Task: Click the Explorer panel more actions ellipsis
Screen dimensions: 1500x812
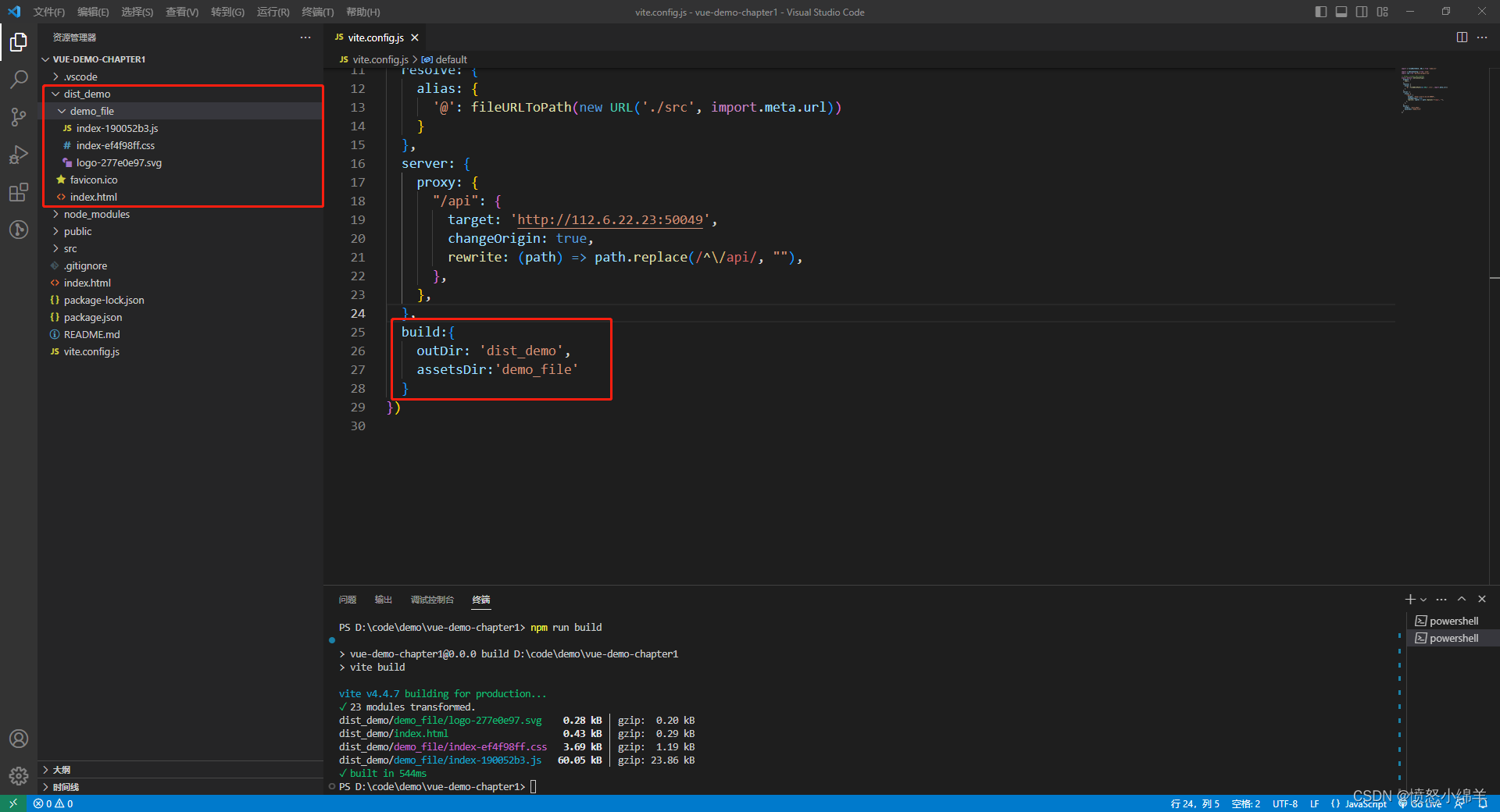Action: tap(305, 37)
